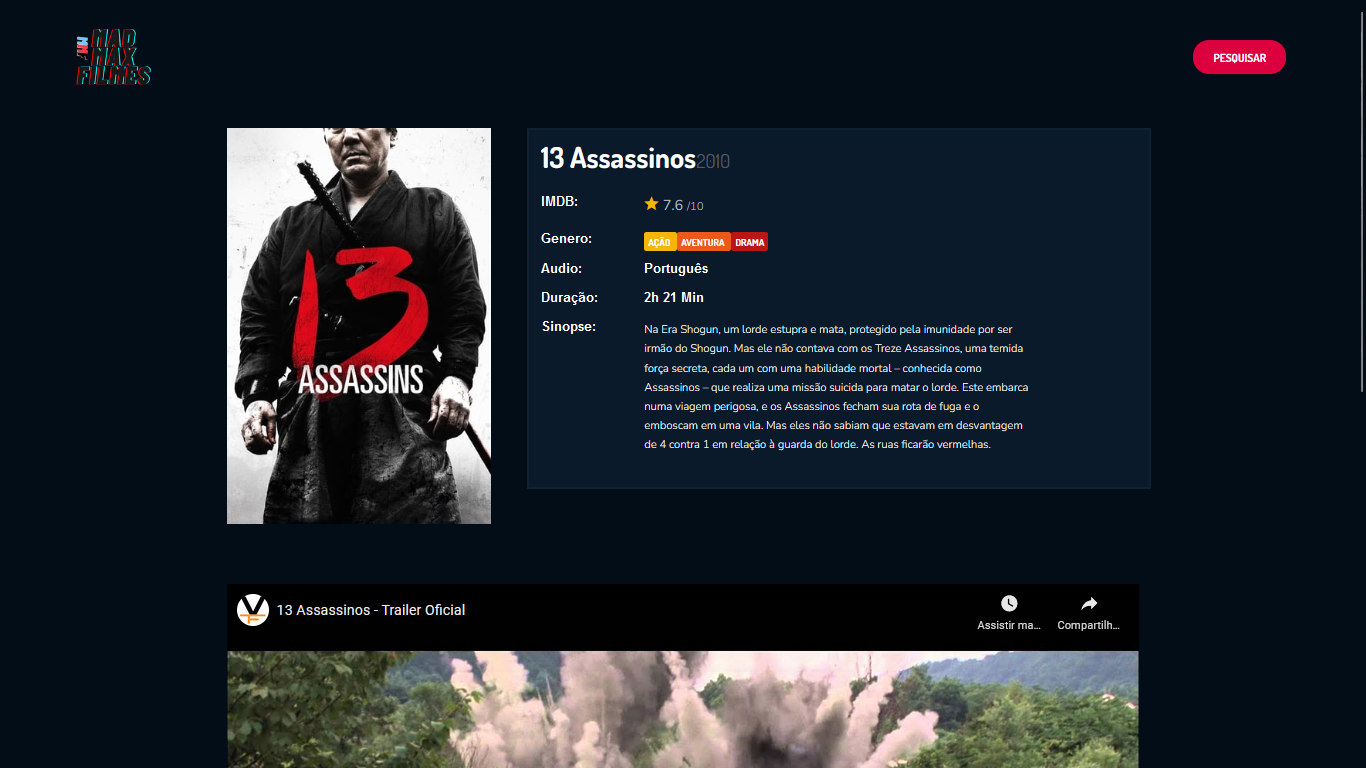Open the '13 Assassinos - Trailer Oficial' title link
The image size is (1366, 768).
click(371, 610)
